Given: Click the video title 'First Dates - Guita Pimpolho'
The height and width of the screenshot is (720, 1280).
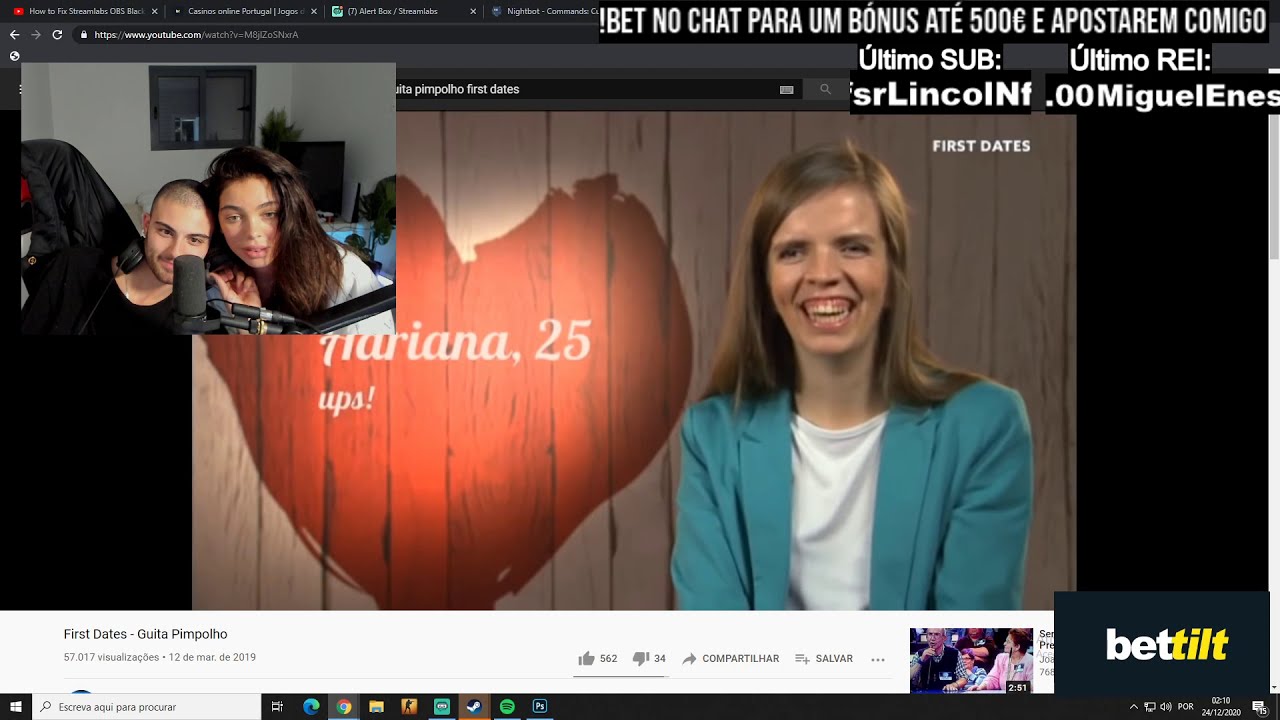Looking at the screenshot, I should click(x=146, y=634).
